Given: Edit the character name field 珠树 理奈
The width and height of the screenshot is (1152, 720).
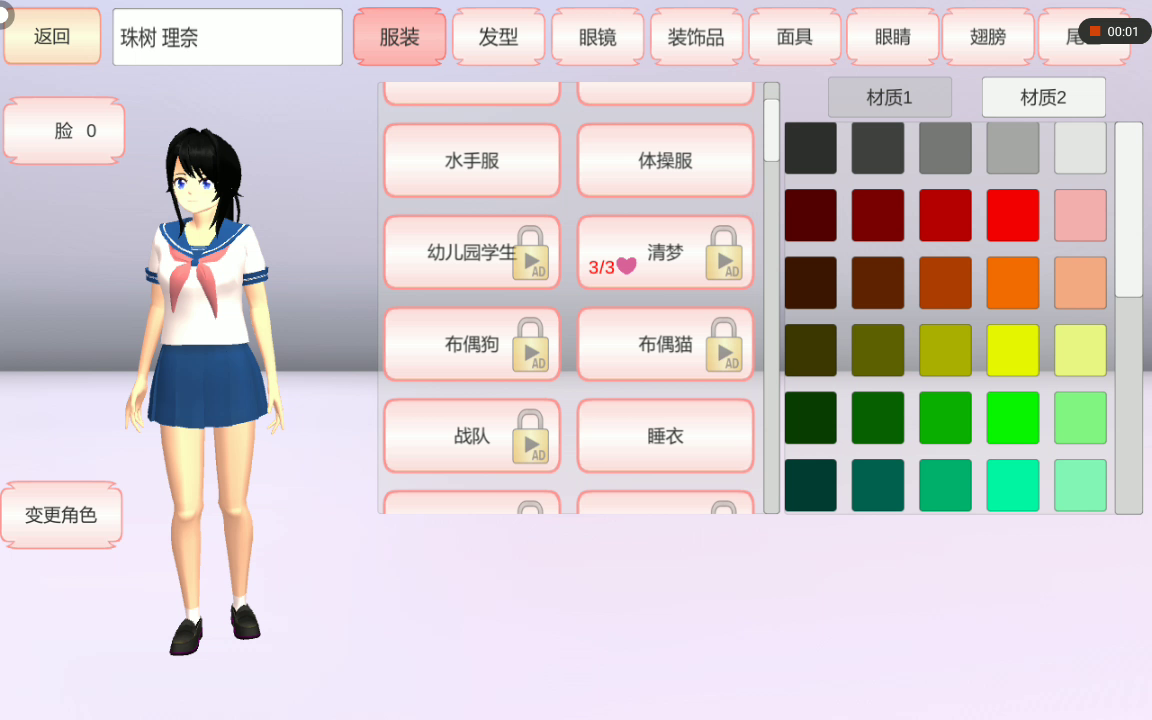Looking at the screenshot, I should [228, 37].
